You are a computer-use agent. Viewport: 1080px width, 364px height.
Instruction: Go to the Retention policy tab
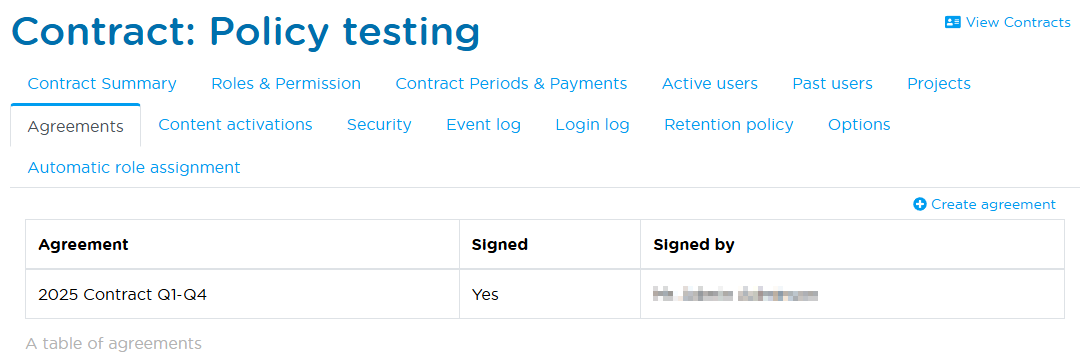729,125
